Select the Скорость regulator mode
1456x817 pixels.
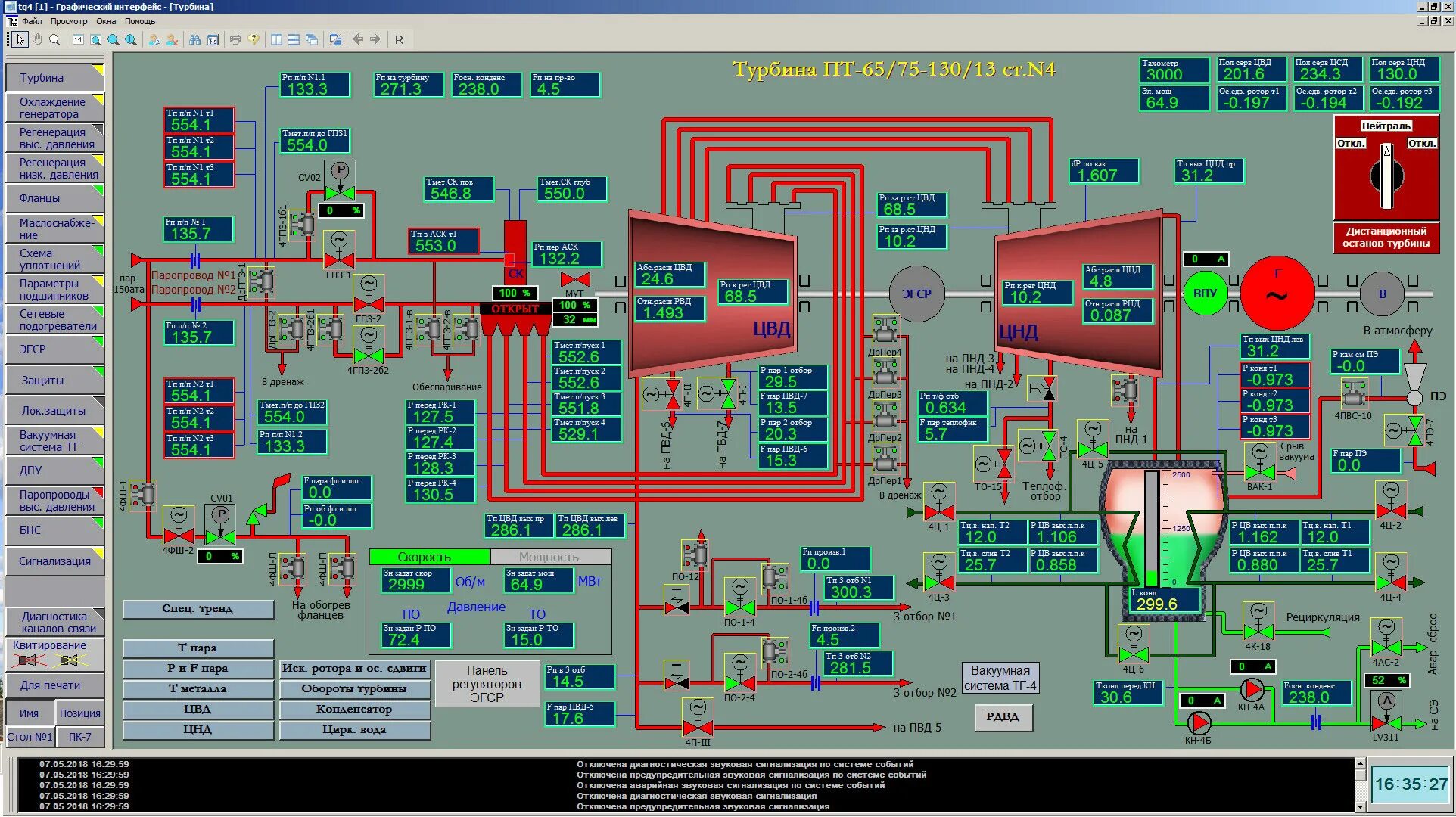point(428,557)
